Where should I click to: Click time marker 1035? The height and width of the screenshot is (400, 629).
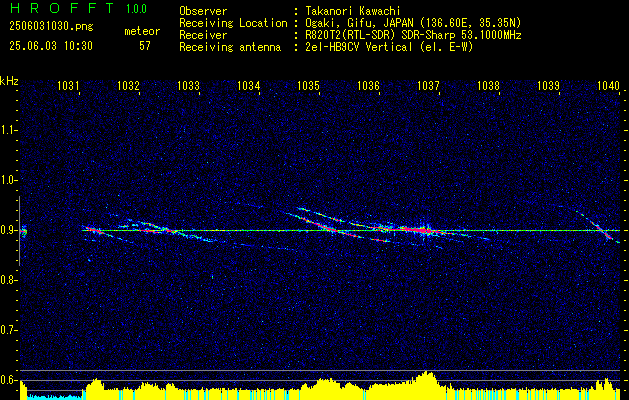click(x=308, y=85)
